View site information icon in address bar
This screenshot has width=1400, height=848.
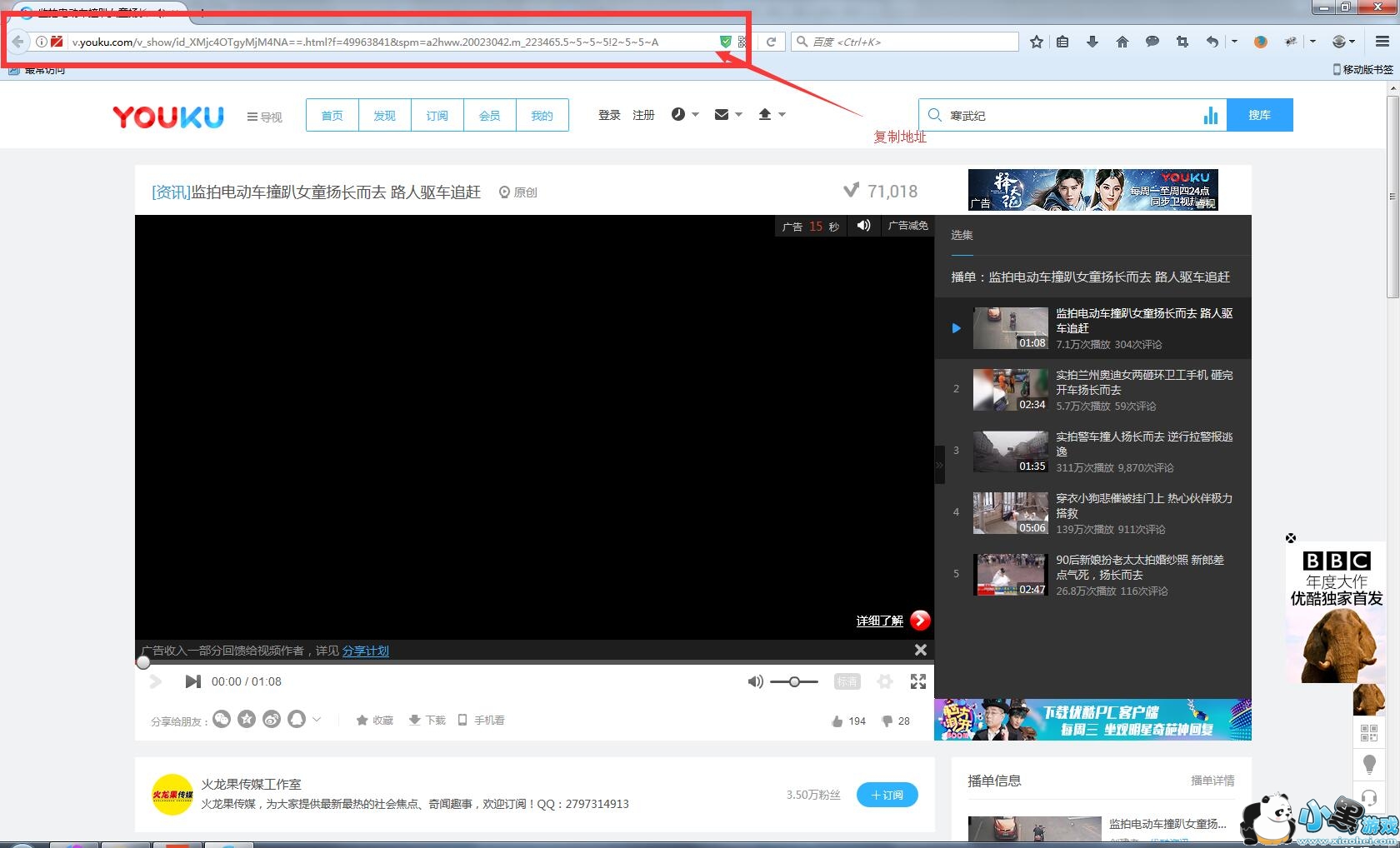coord(41,42)
